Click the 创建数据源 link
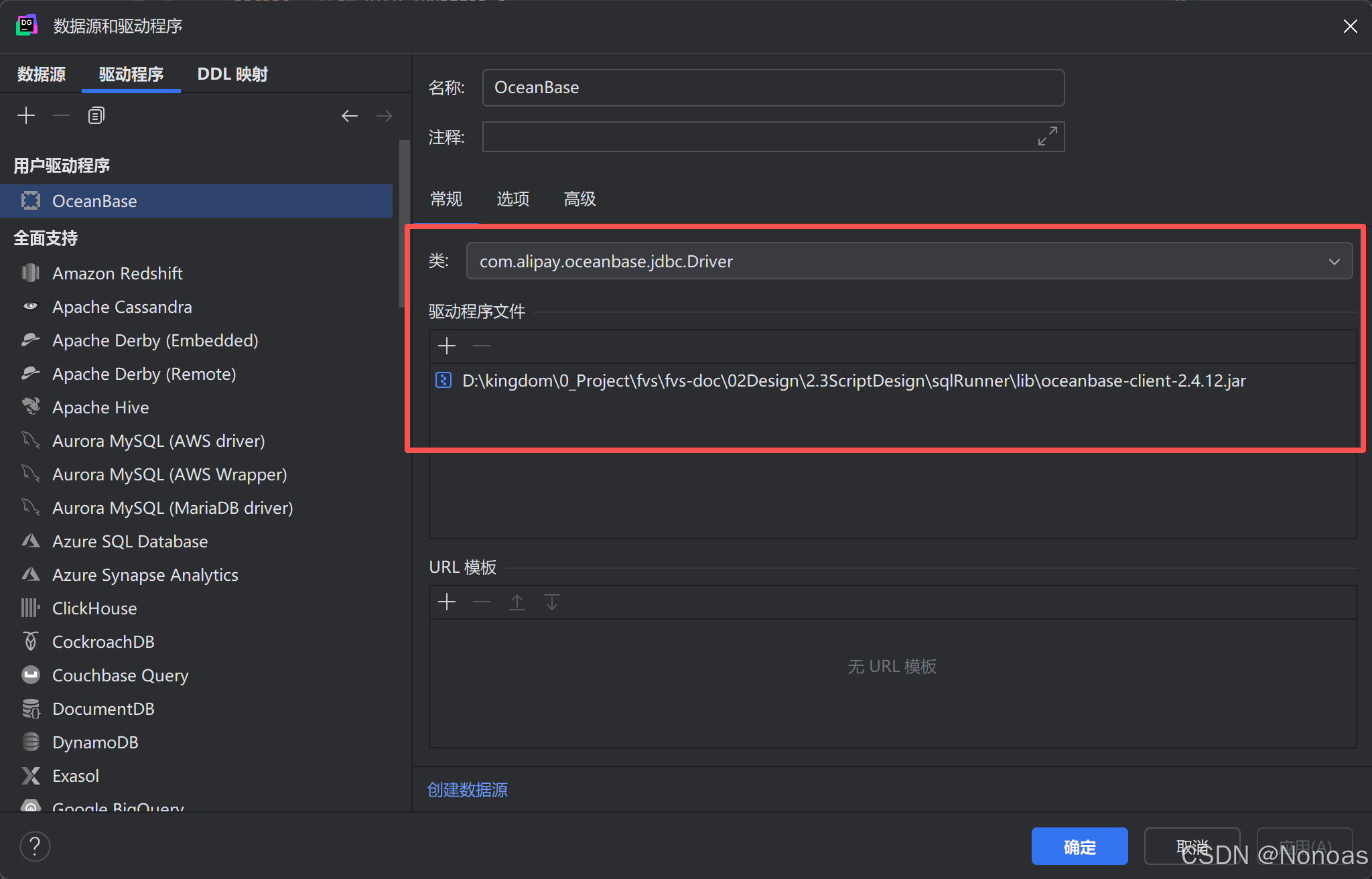 coord(468,790)
